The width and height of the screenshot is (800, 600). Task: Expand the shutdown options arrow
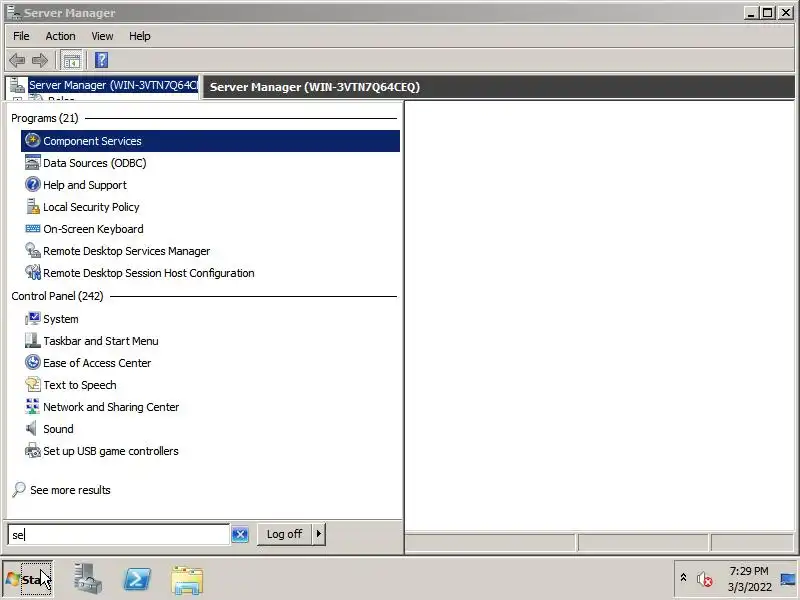coord(319,534)
